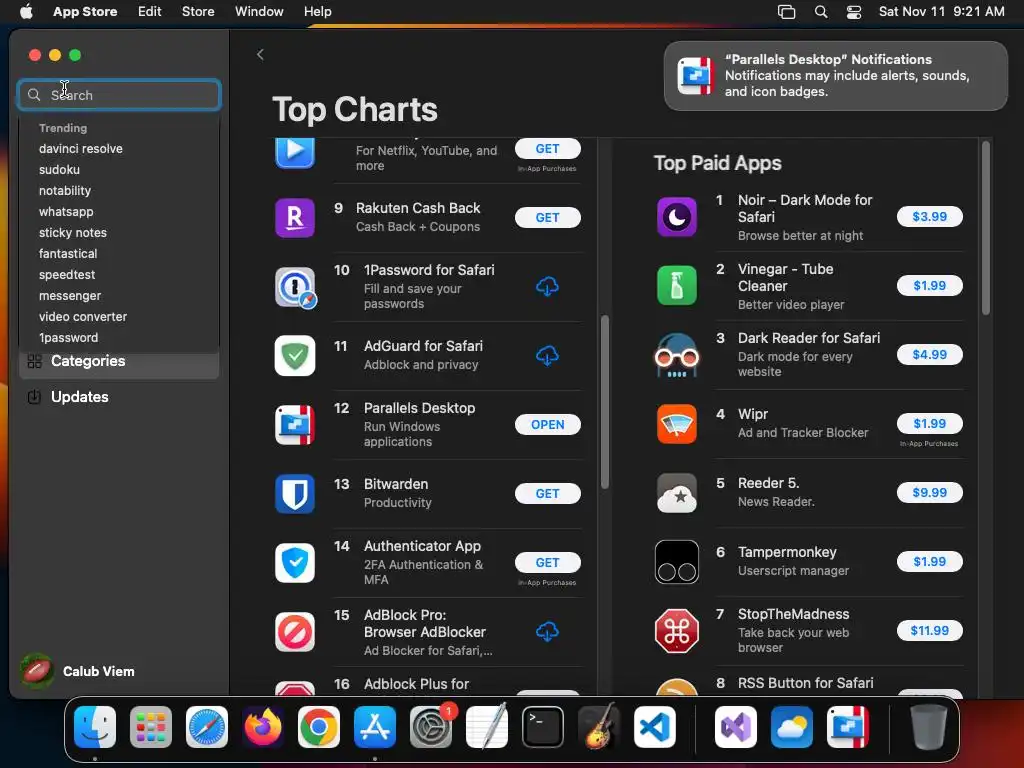Click the free apps list scrollbar

click(x=605, y=402)
